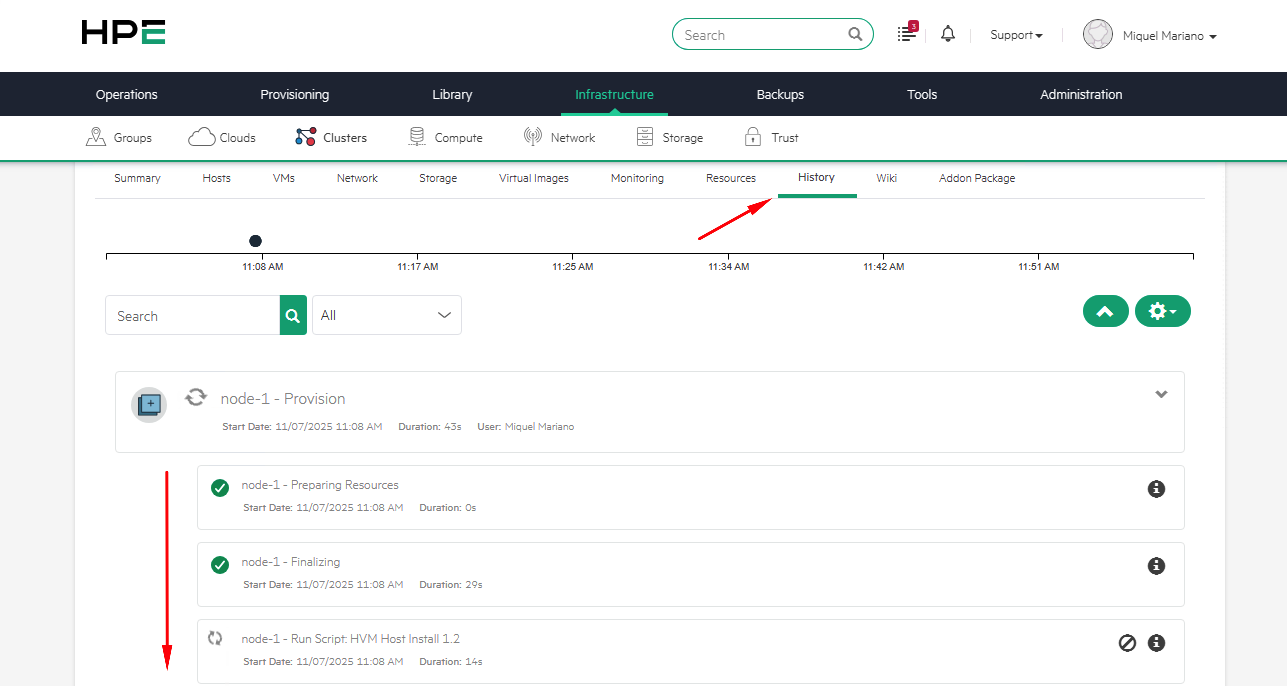Click the Storage submenu icon
This screenshot has height=686, width=1287.
[644, 136]
